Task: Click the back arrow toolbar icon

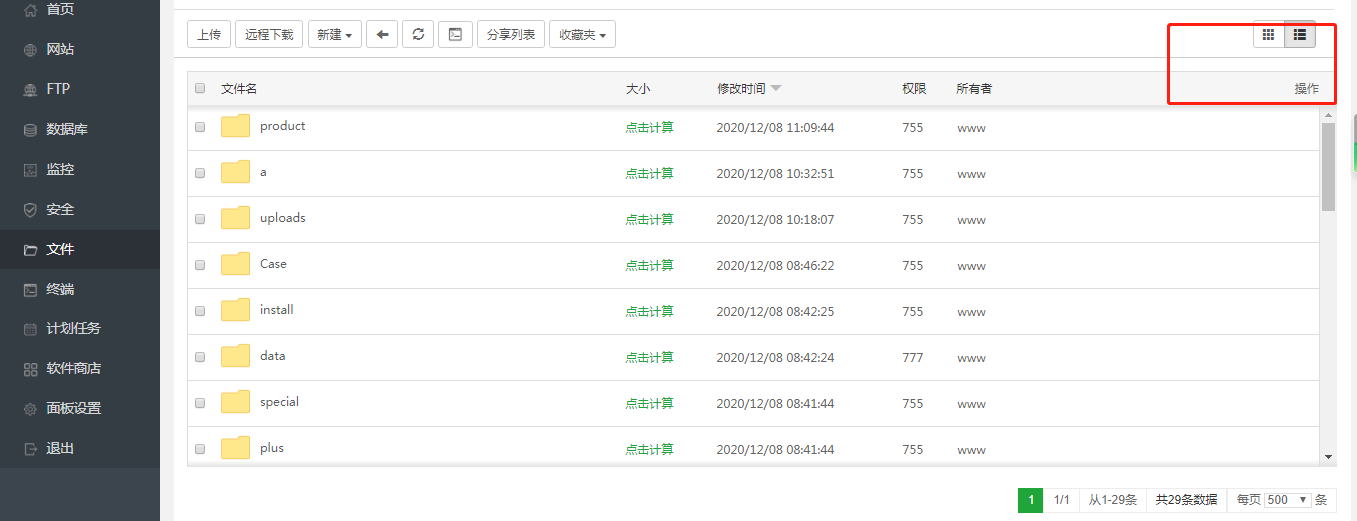Action: tap(382, 34)
